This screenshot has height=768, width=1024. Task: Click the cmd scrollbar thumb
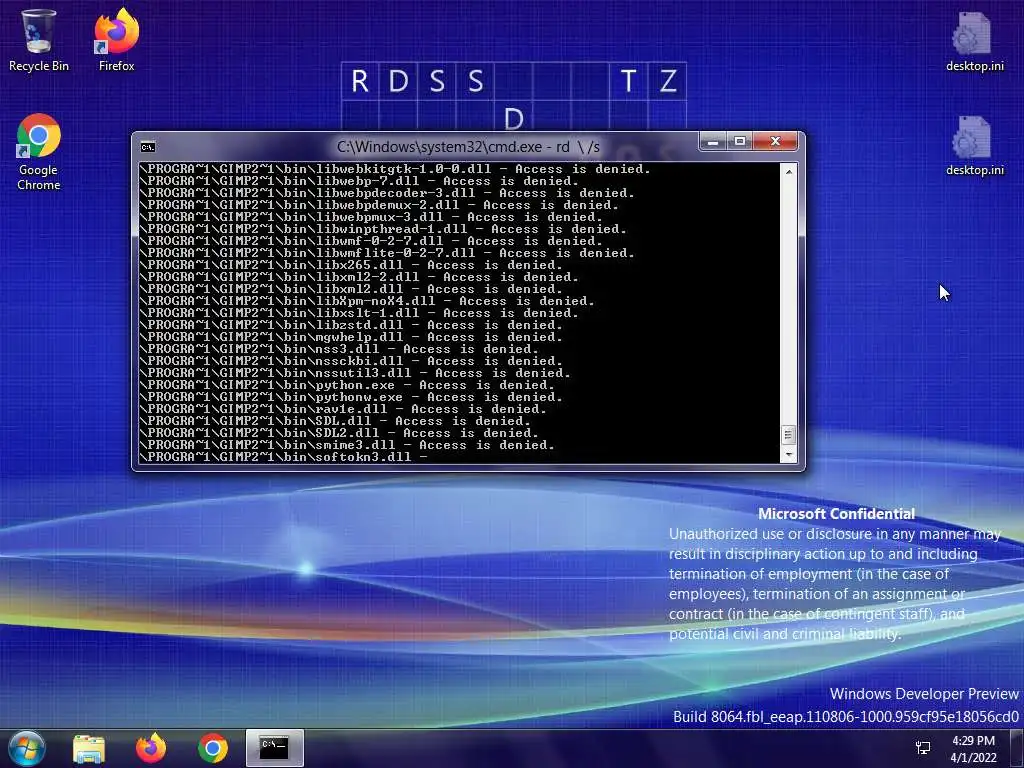tap(789, 435)
